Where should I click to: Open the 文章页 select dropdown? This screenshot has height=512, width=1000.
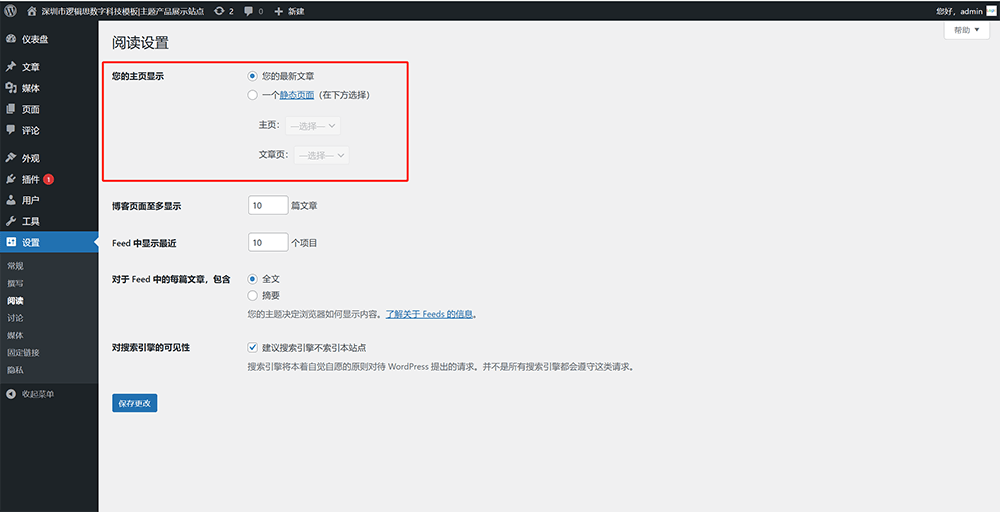[x=321, y=155]
